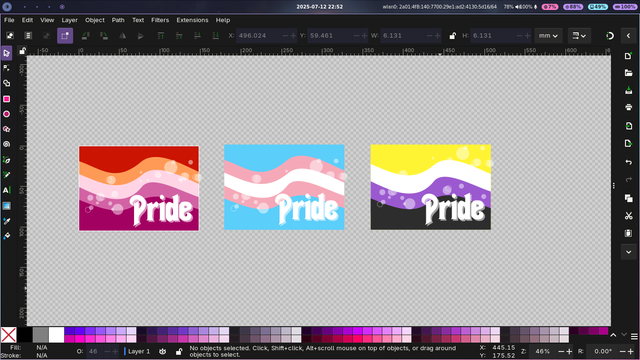The image size is (640, 360).
Task: Increase X position with plus button
Action: point(293,36)
